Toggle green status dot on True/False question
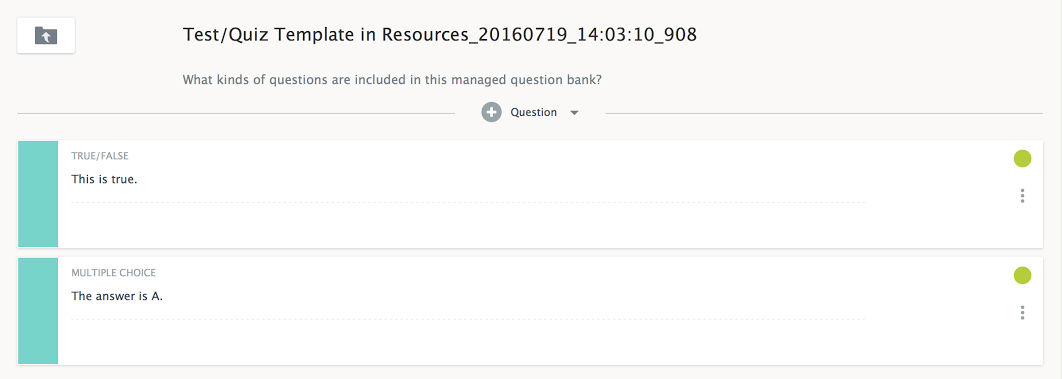 (x=1022, y=159)
